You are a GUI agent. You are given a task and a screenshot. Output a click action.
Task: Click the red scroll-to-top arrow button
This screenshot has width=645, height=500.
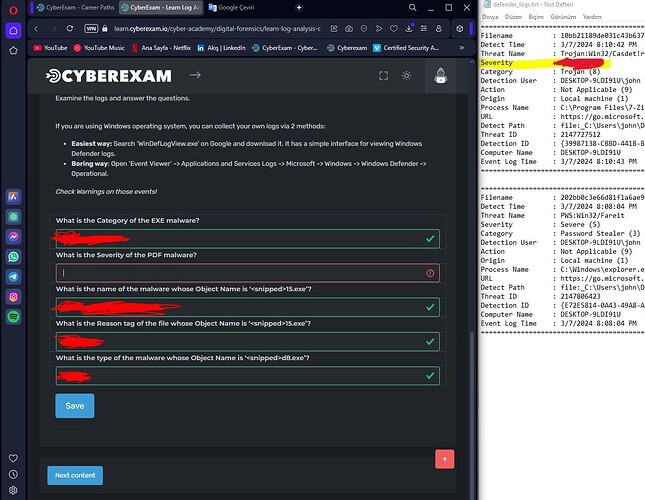[443, 458]
